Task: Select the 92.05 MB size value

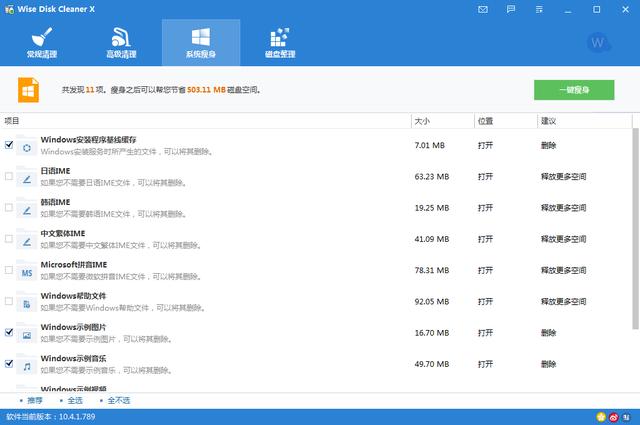Action: click(432, 301)
